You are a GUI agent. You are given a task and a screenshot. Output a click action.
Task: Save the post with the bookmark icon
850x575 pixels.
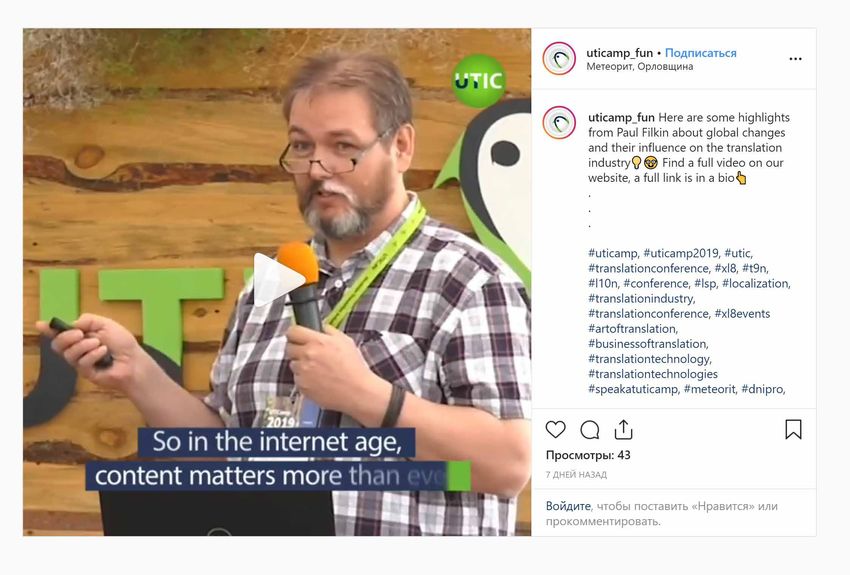coord(793,430)
